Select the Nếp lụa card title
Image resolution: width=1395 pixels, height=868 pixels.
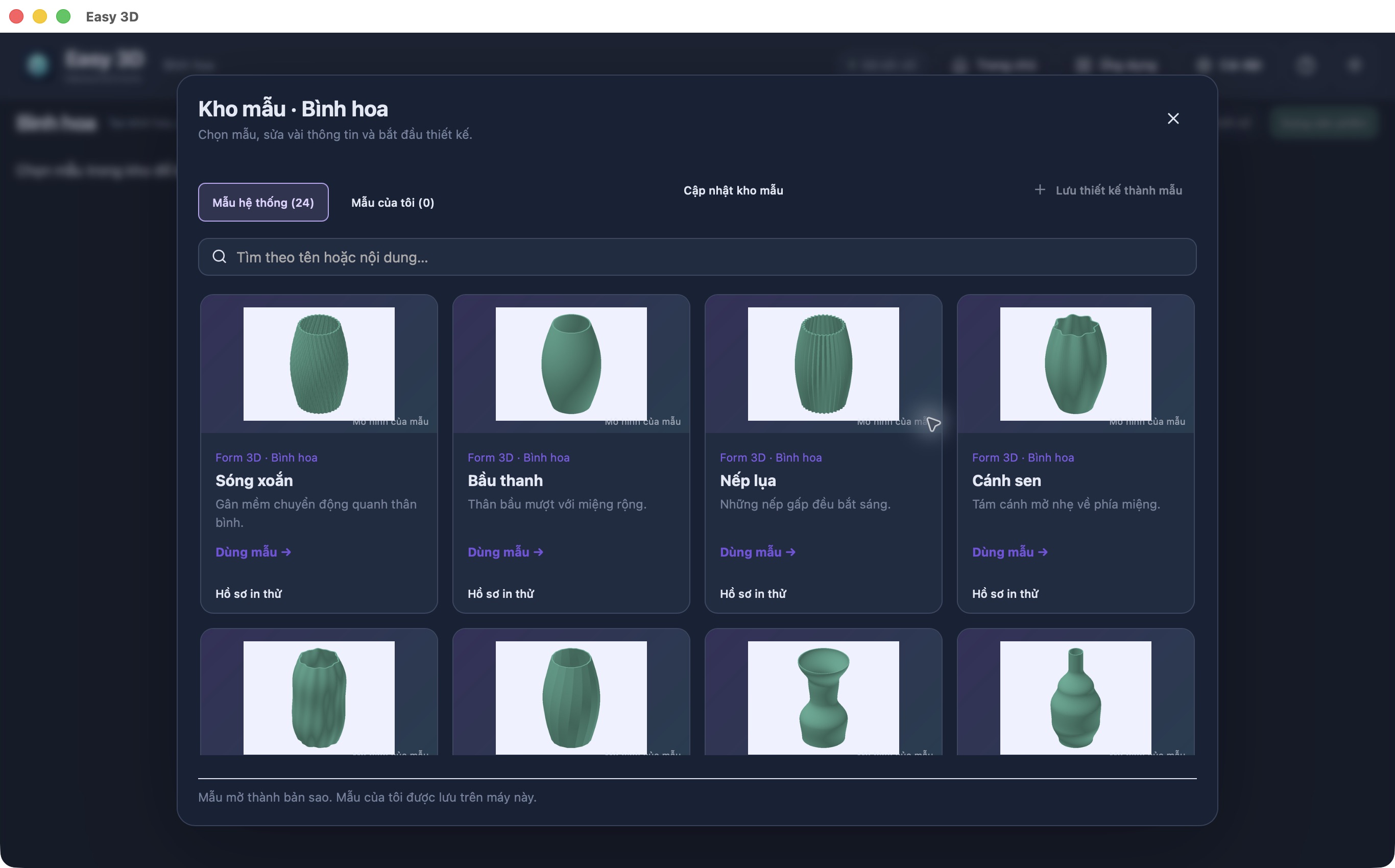pos(748,480)
